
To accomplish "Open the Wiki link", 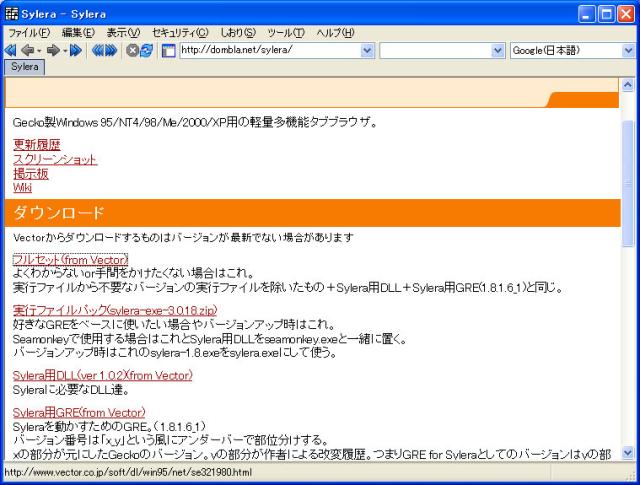I will click(x=22, y=188).
